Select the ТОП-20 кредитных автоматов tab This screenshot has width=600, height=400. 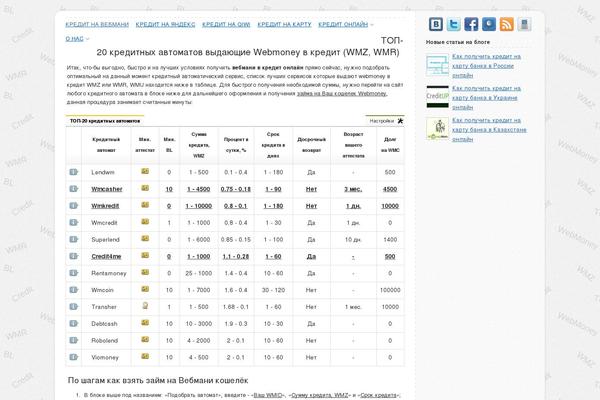point(105,121)
